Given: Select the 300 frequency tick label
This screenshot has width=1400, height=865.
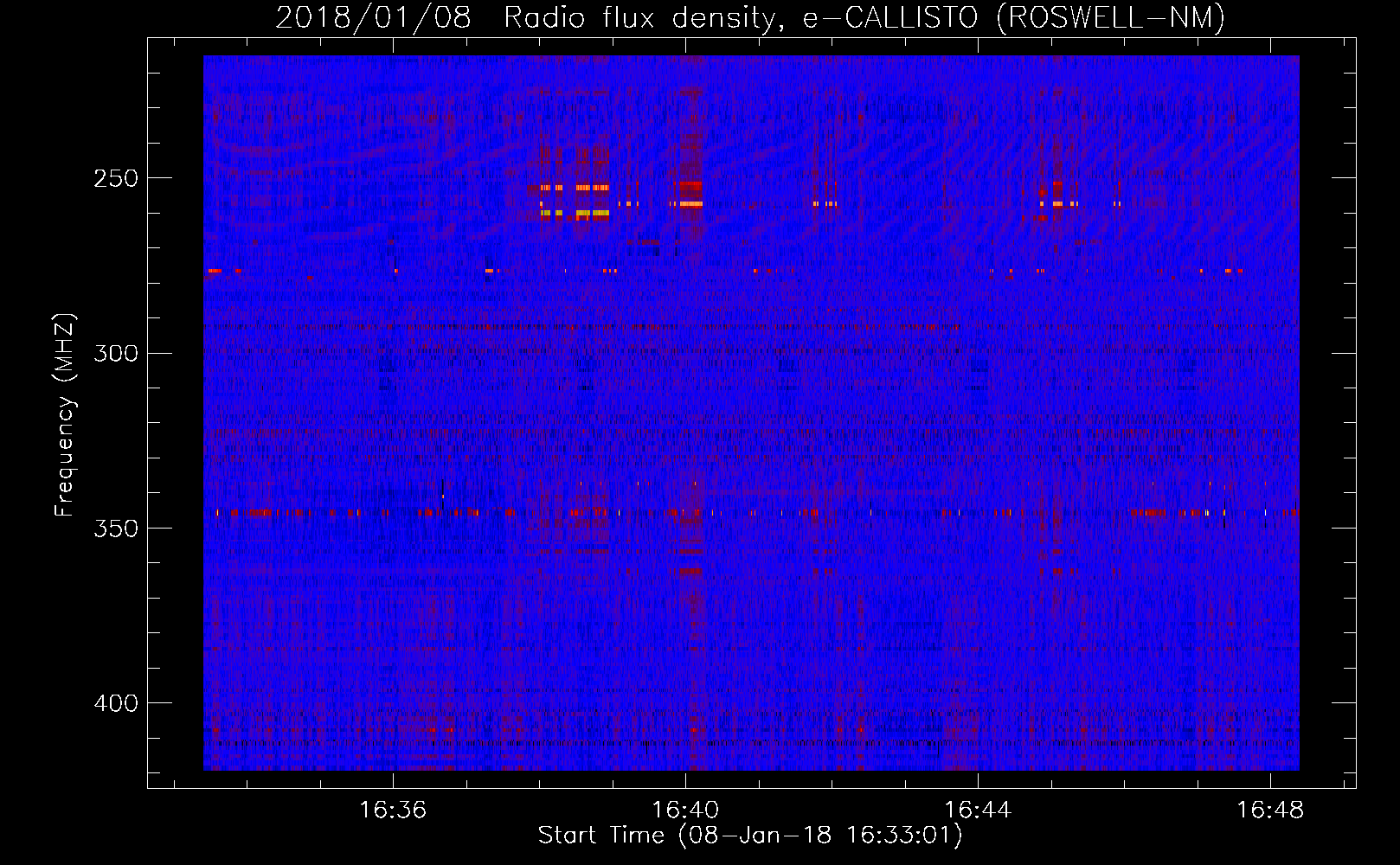Looking at the screenshot, I should click(x=116, y=353).
